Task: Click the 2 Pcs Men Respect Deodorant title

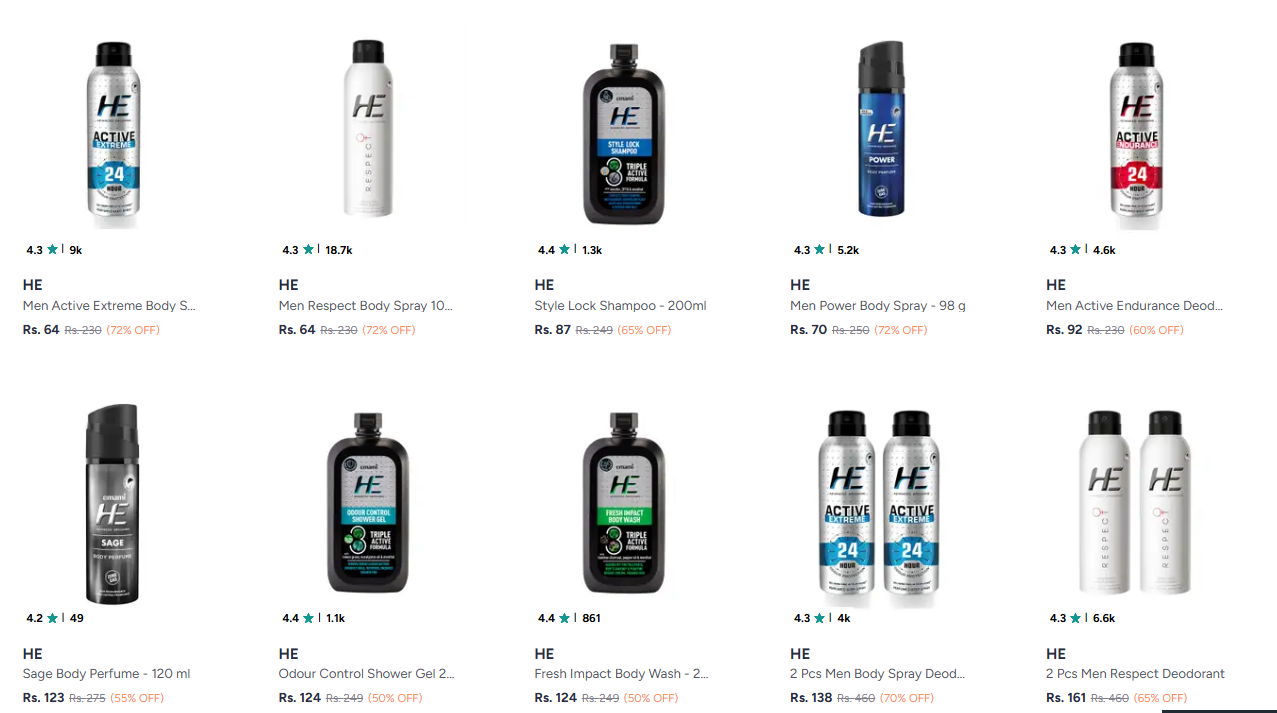Action: [x=1135, y=674]
